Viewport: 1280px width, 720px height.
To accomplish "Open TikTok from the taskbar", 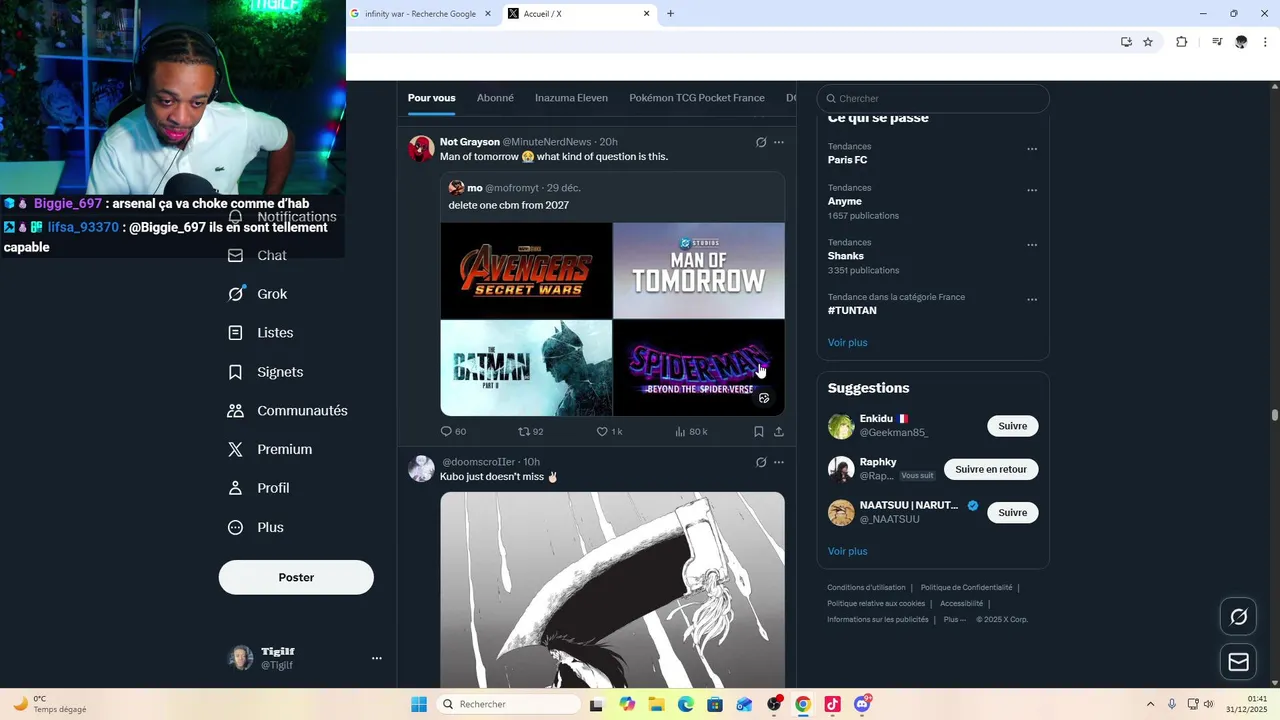I will click(832, 704).
